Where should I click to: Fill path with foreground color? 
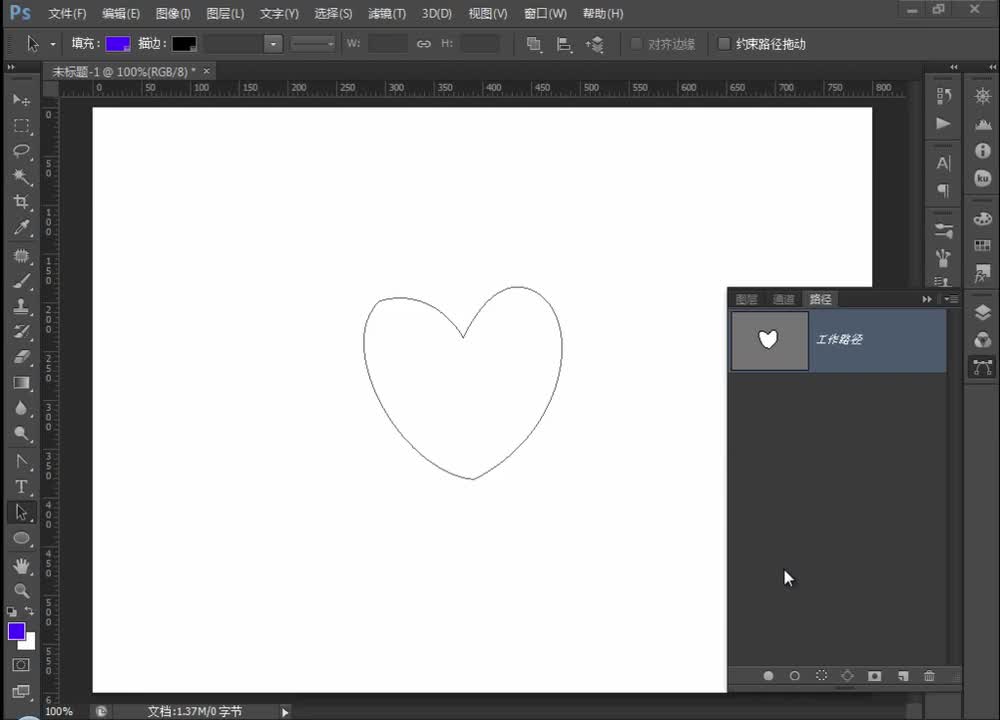tap(768, 675)
